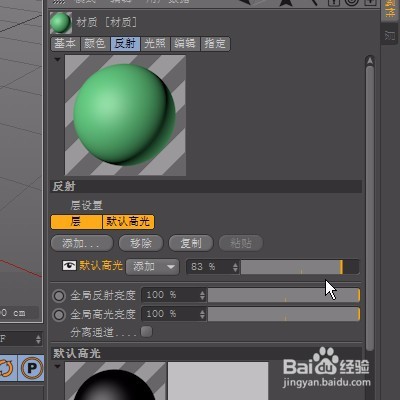Open the 编辑 tab

[x=185, y=44]
